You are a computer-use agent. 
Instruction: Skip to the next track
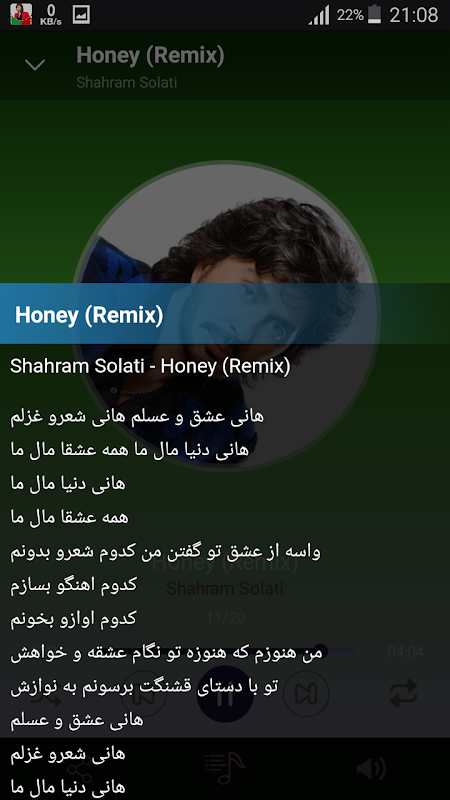coord(306,694)
